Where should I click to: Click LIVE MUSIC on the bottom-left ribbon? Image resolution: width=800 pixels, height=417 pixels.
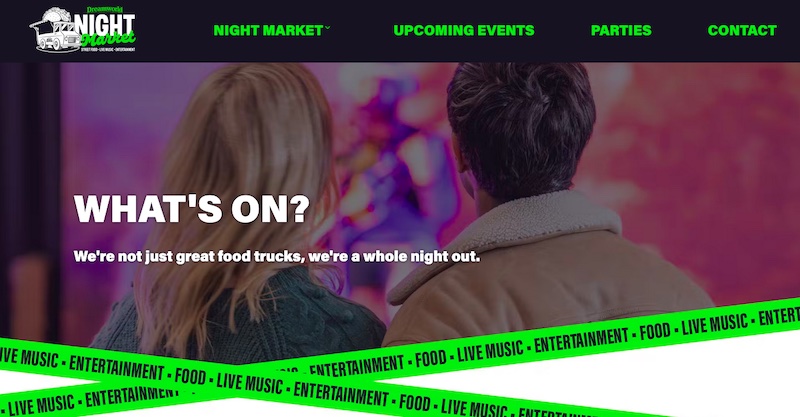(x=41, y=405)
